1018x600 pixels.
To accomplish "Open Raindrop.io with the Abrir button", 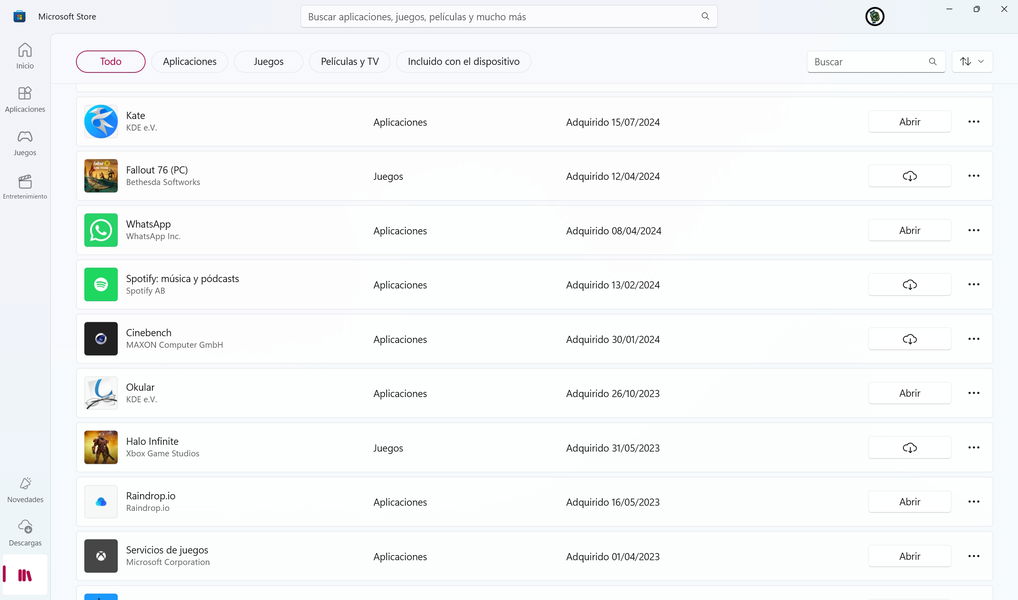I will (x=910, y=502).
